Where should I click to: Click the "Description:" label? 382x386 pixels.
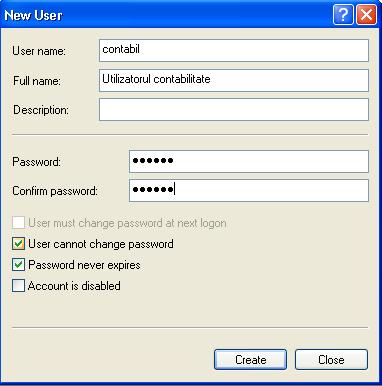click(x=41, y=110)
